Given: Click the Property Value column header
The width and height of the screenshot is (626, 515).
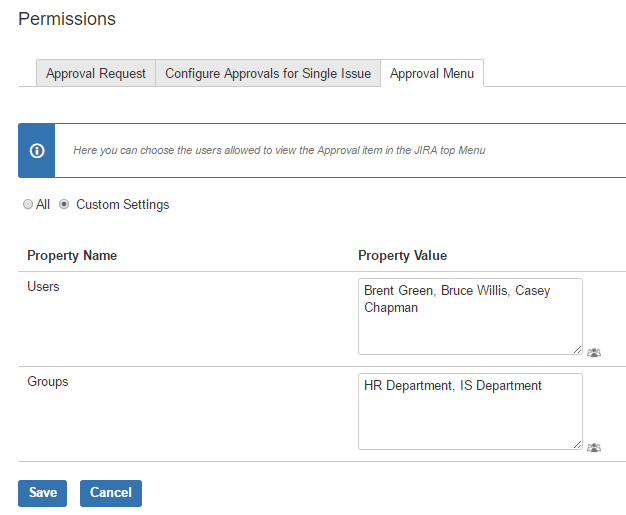Looking at the screenshot, I should click(402, 256).
